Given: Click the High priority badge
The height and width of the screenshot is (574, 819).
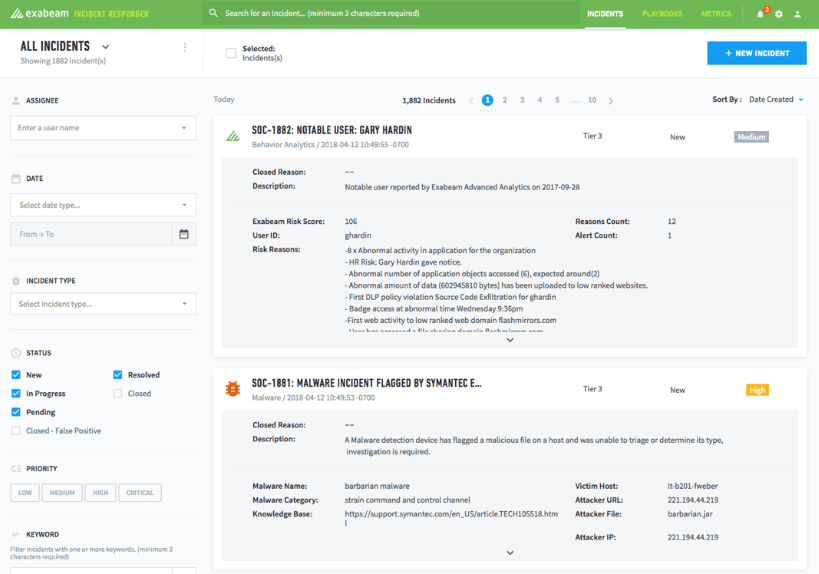Looking at the screenshot, I should coord(757,390).
